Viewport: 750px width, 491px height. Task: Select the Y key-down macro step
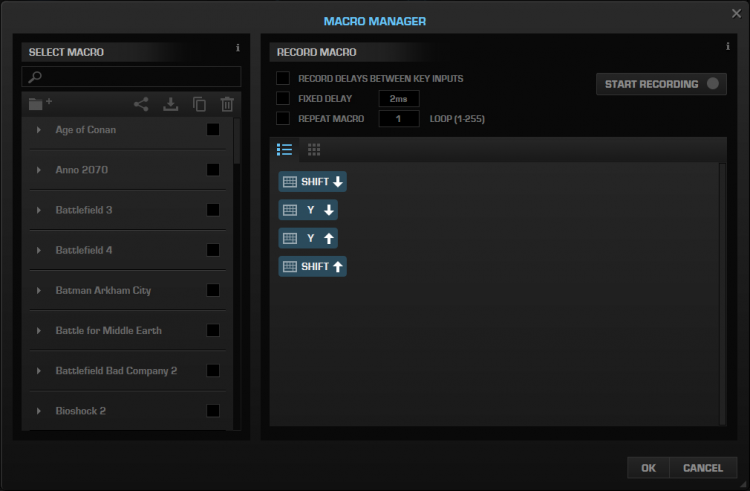308,210
